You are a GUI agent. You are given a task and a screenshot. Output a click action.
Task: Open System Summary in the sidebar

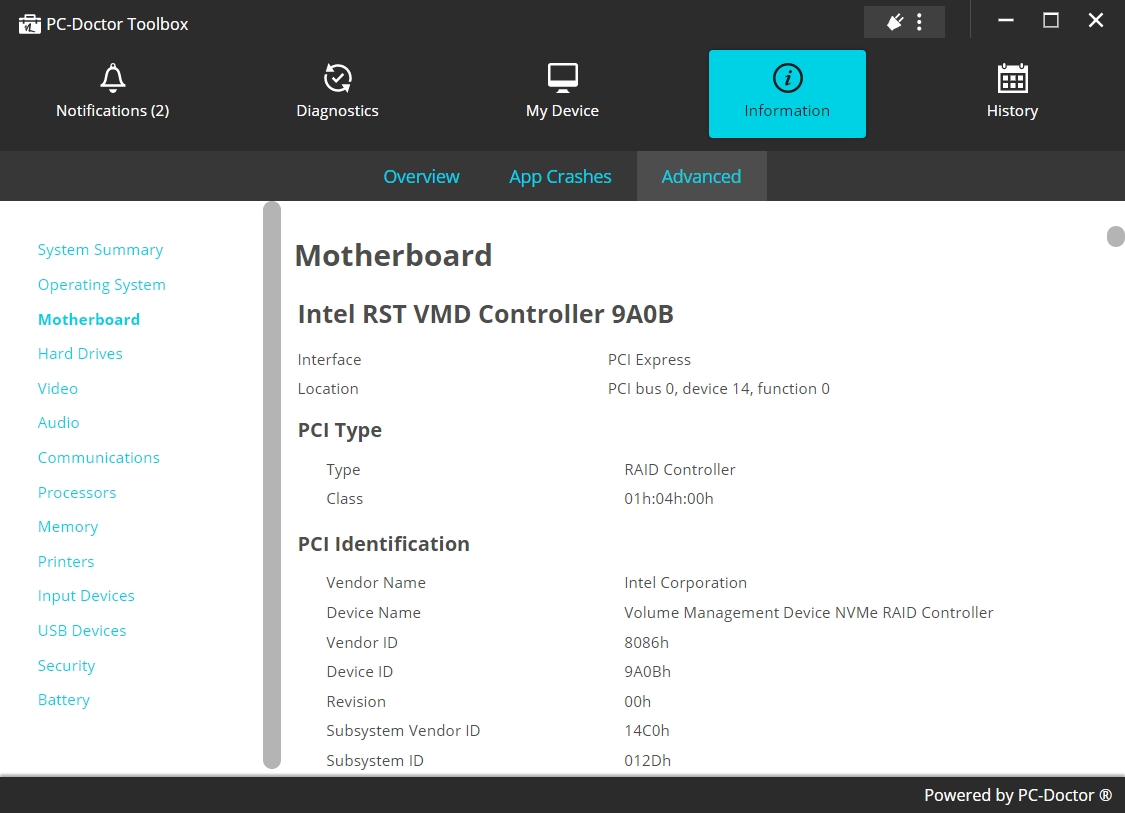[x=100, y=250]
